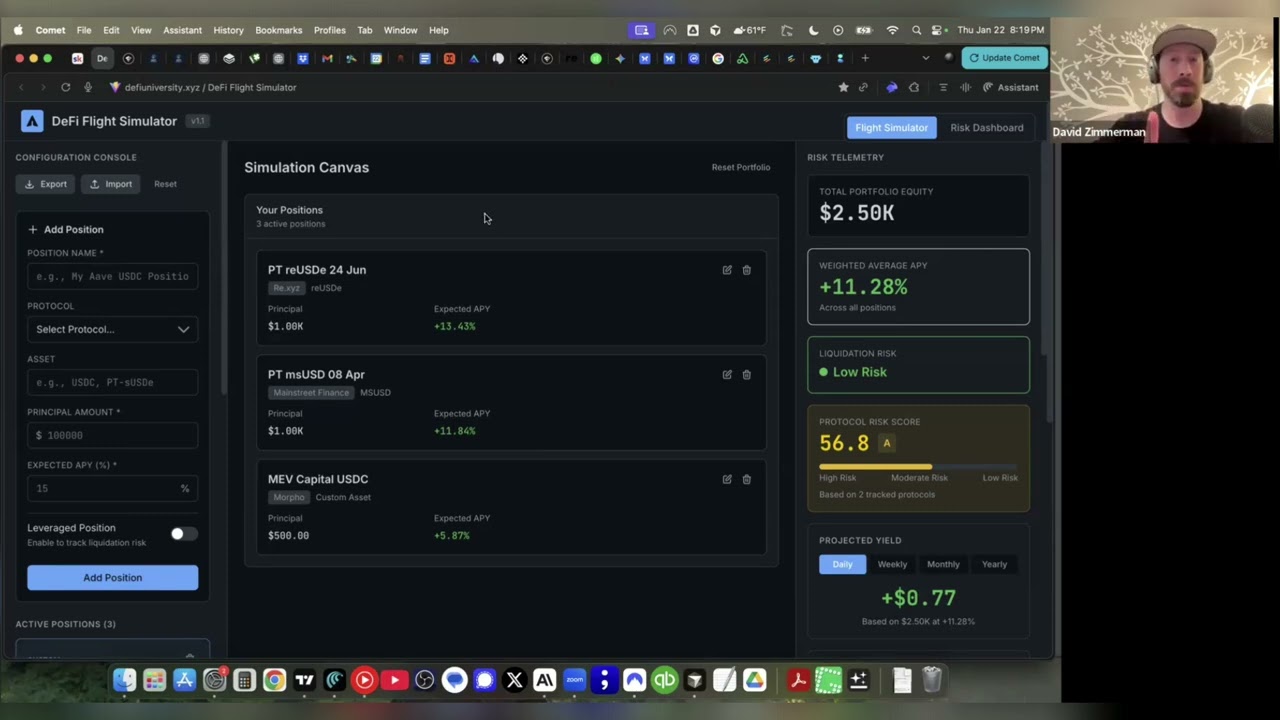Open the Assistant menu in the menu bar
The height and width of the screenshot is (720, 1280).
pyautogui.click(x=182, y=30)
